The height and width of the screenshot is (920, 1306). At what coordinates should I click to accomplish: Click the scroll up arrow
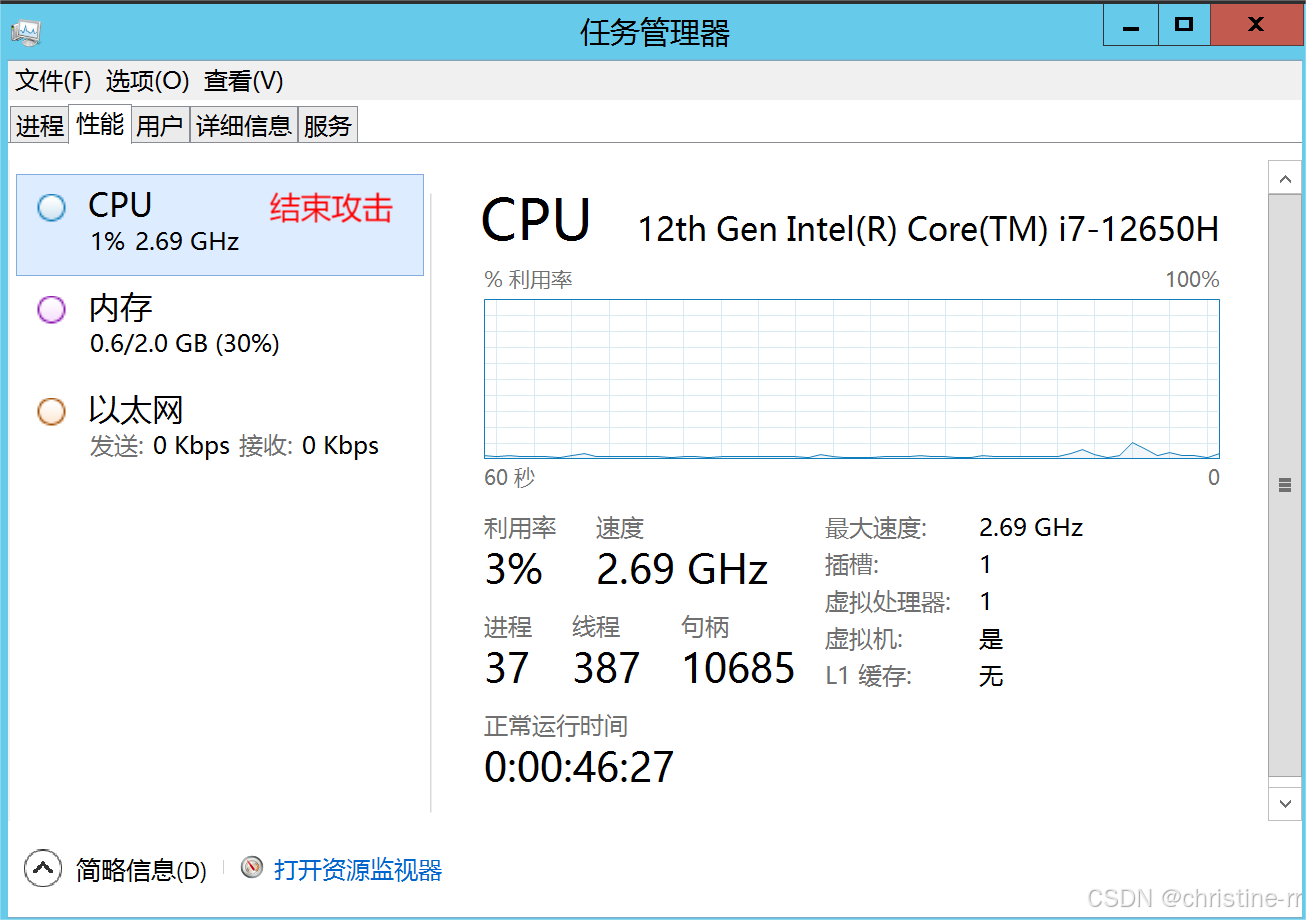pyautogui.click(x=1284, y=178)
